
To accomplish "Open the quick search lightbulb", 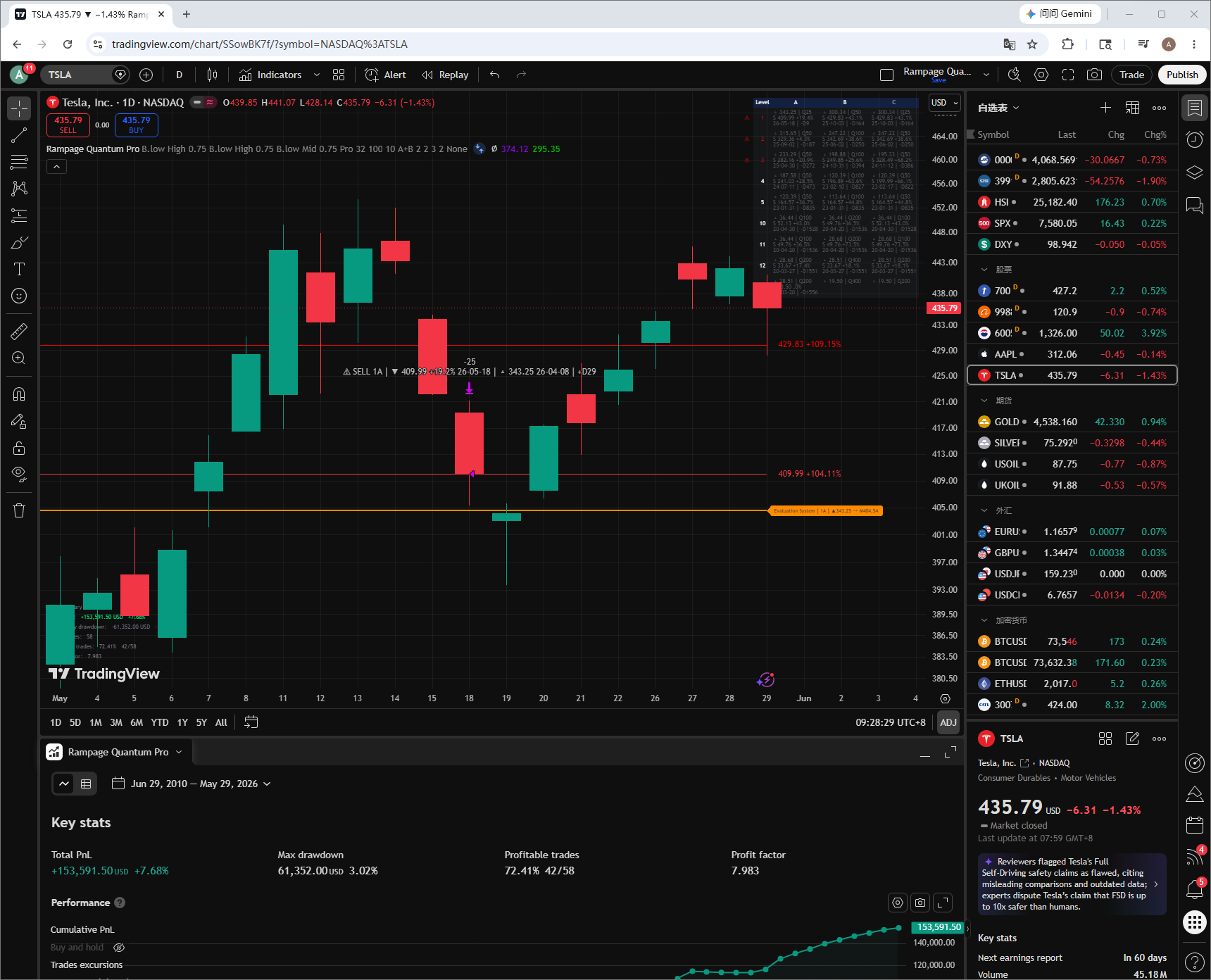I will 1014,75.
